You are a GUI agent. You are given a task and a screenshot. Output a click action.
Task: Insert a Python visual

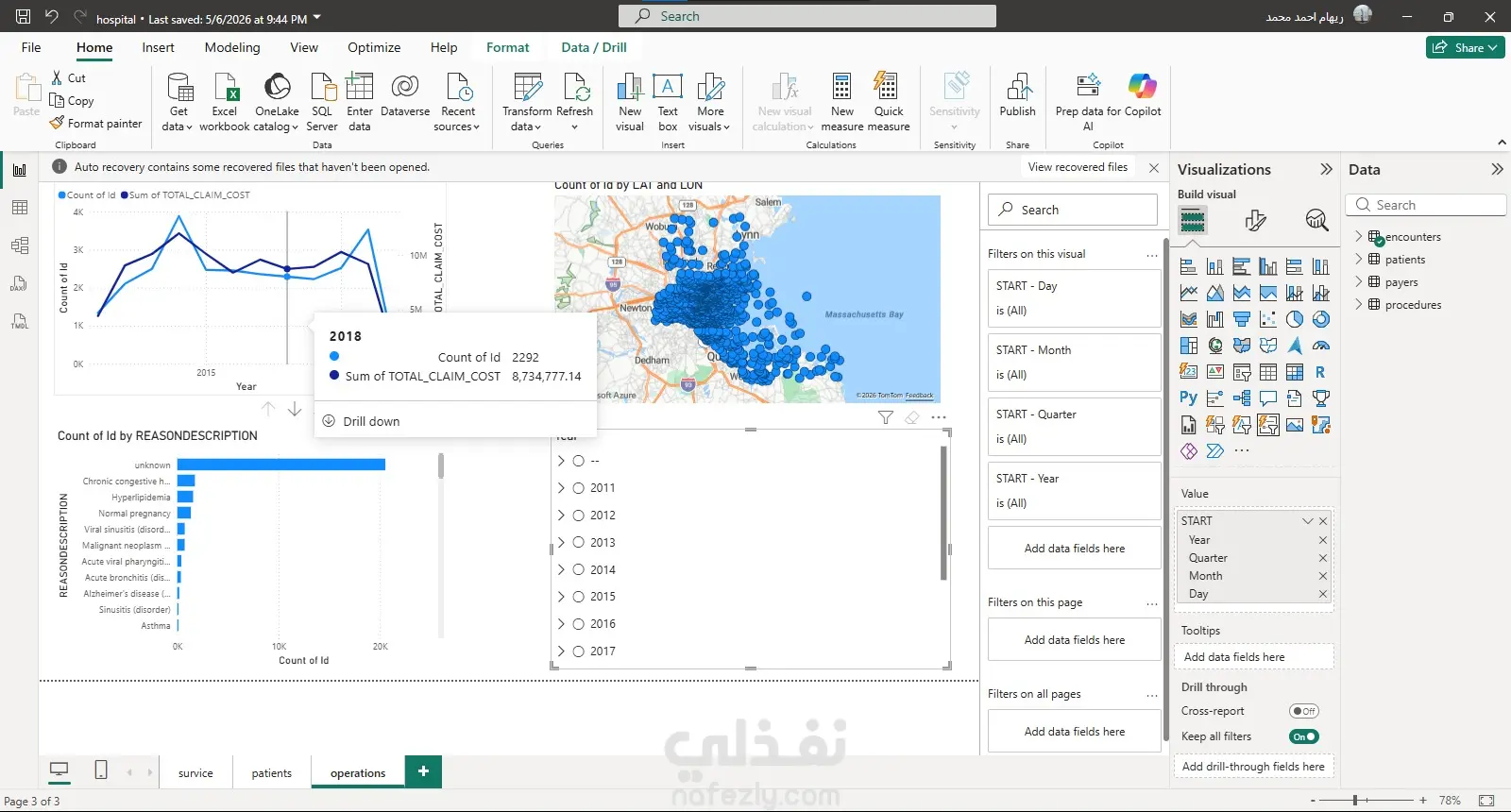1189,398
